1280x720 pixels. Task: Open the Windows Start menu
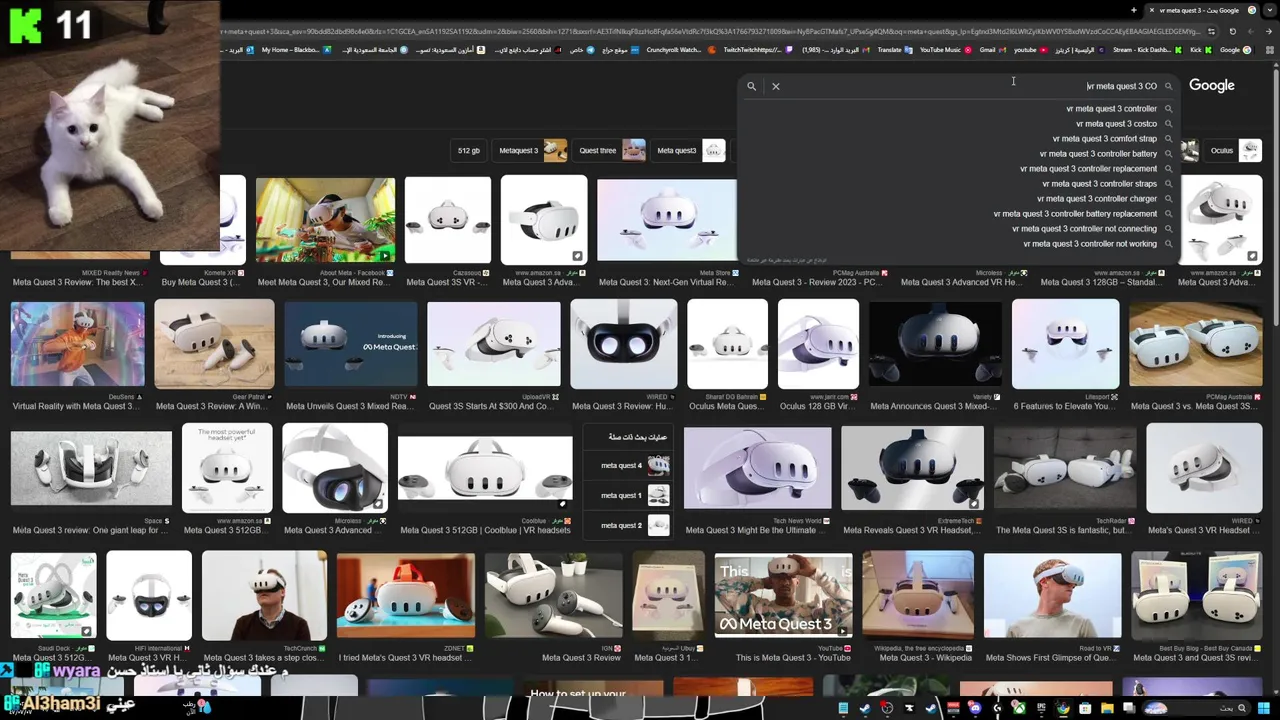click(1263, 708)
